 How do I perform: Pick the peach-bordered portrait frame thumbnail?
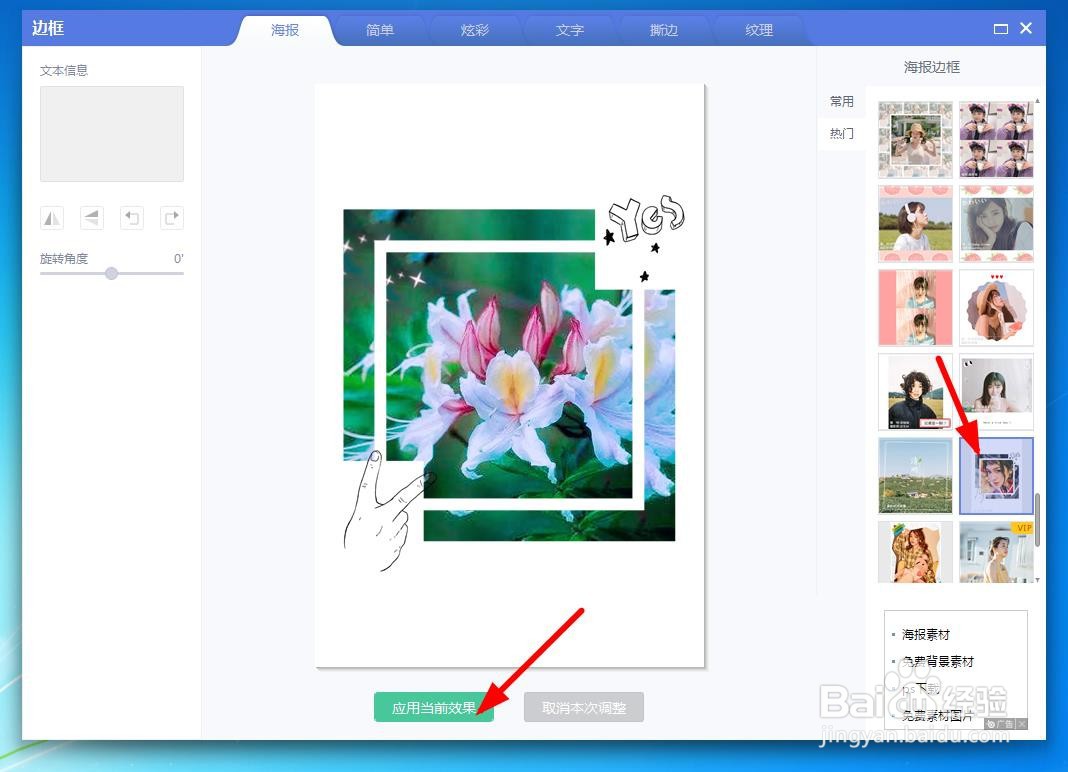(x=996, y=223)
